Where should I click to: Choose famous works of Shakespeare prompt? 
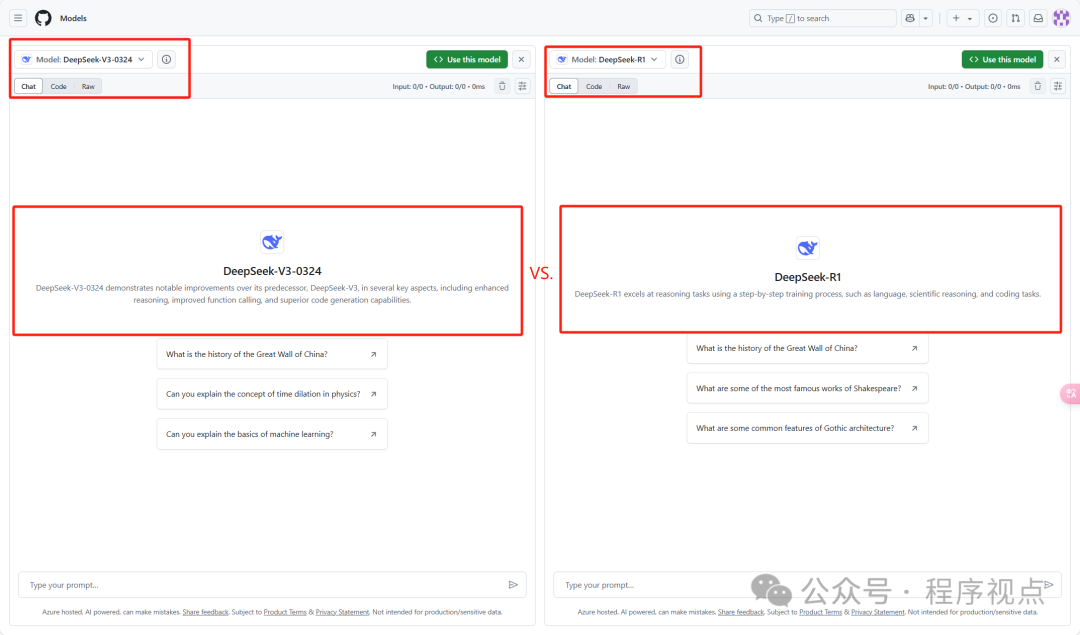(x=807, y=388)
